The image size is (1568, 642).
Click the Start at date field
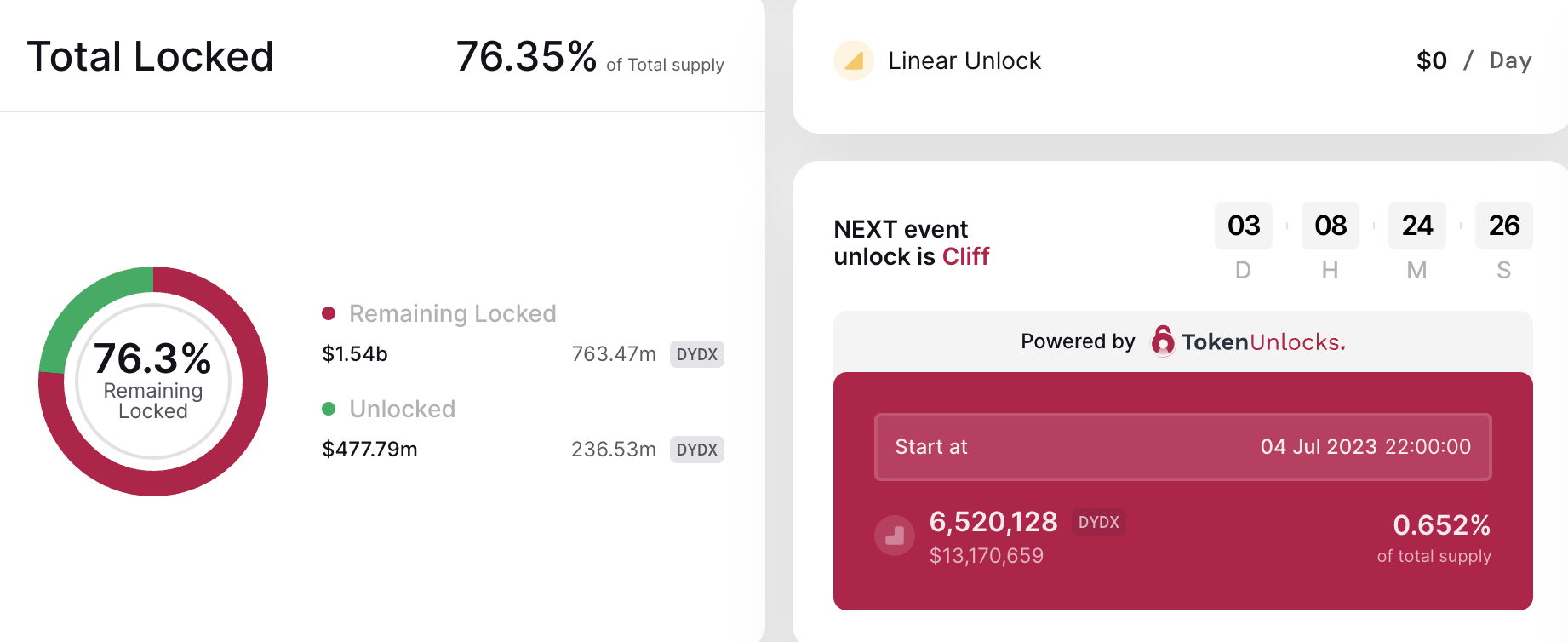[x=1182, y=447]
